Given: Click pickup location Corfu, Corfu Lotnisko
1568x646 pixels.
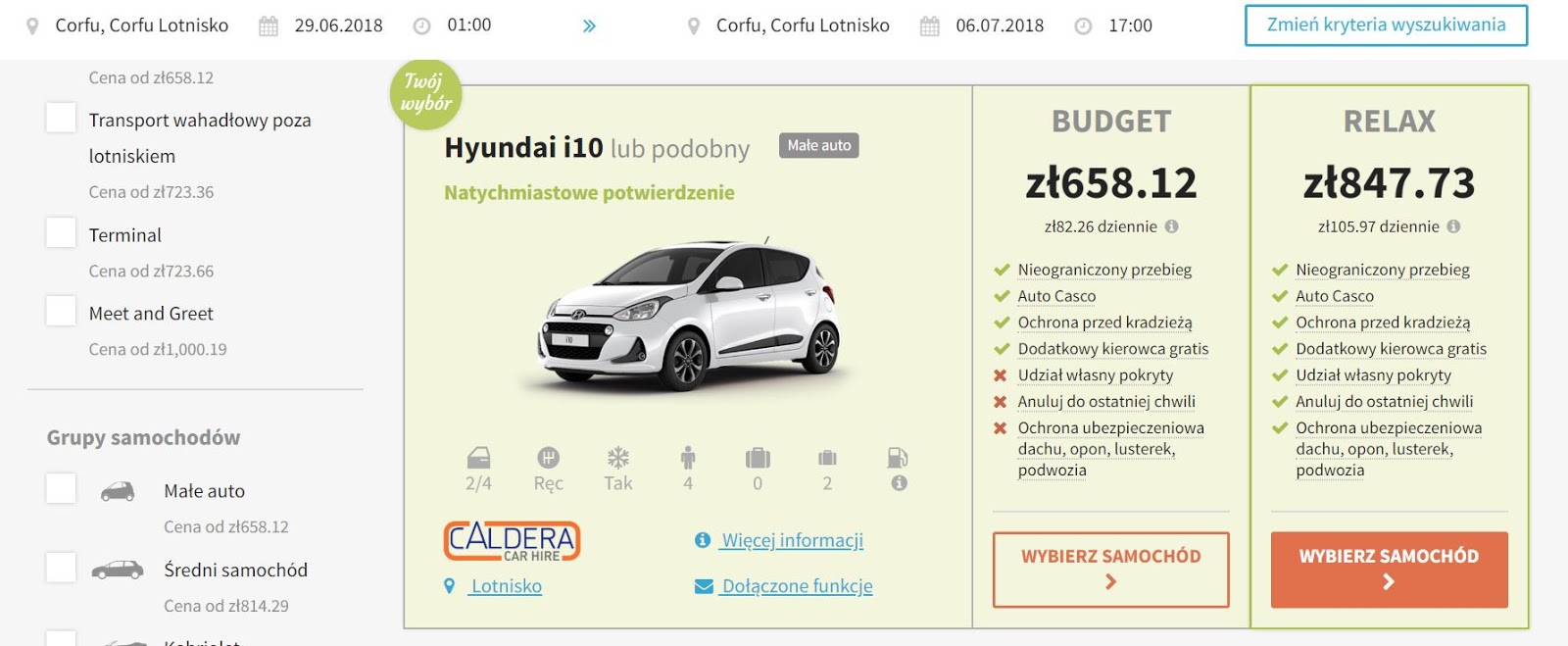Looking at the screenshot, I should click(142, 25).
